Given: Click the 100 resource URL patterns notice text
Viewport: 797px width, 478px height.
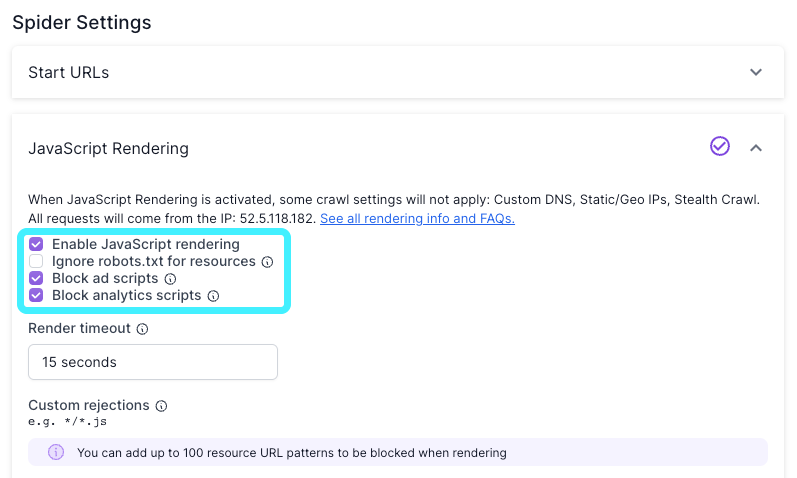Looking at the screenshot, I should point(292,453).
